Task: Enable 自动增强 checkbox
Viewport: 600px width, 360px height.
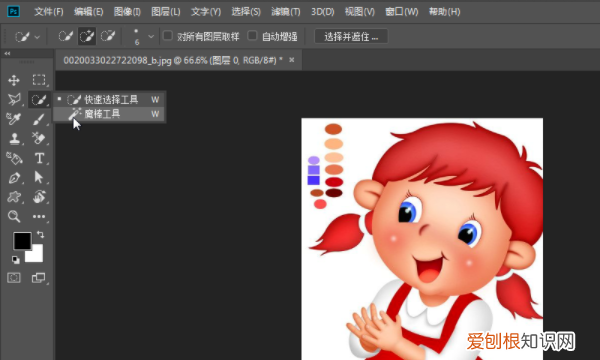Action: pyautogui.click(x=252, y=36)
